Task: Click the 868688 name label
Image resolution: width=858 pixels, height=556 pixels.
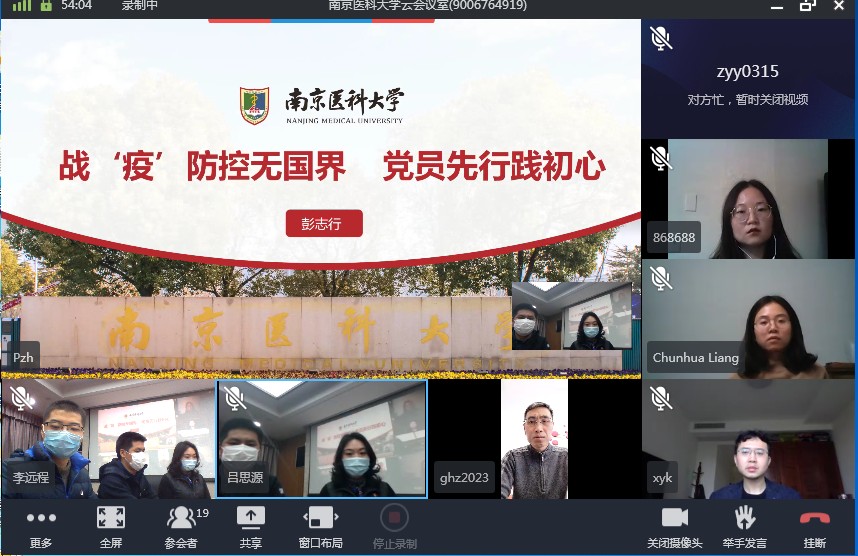Action: [674, 238]
